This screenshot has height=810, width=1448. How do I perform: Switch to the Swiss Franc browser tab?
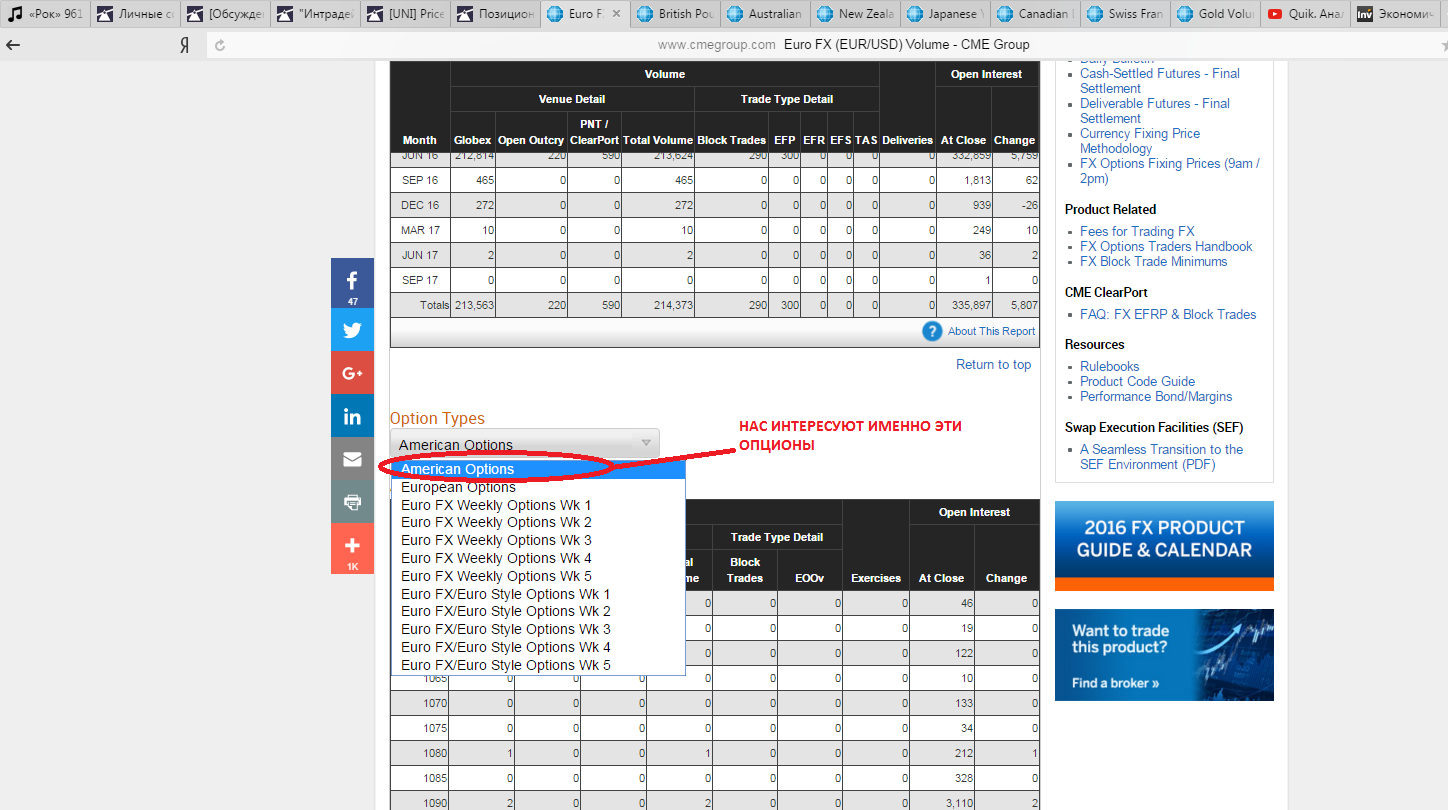(1125, 14)
